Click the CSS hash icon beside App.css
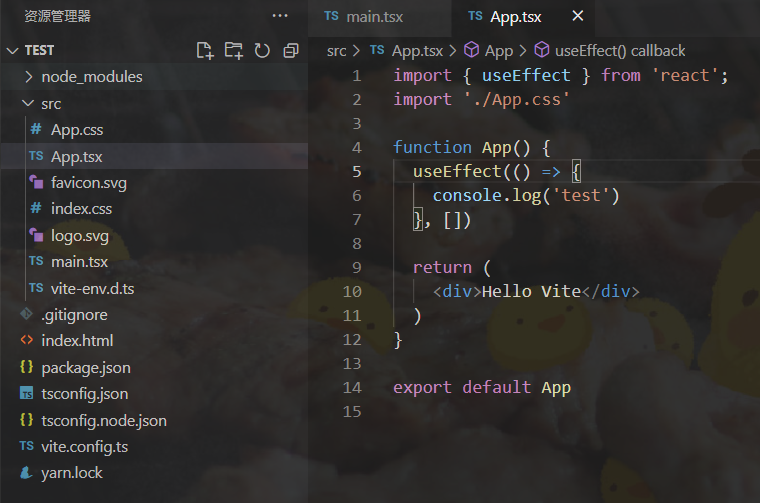760x503 pixels. 36,129
